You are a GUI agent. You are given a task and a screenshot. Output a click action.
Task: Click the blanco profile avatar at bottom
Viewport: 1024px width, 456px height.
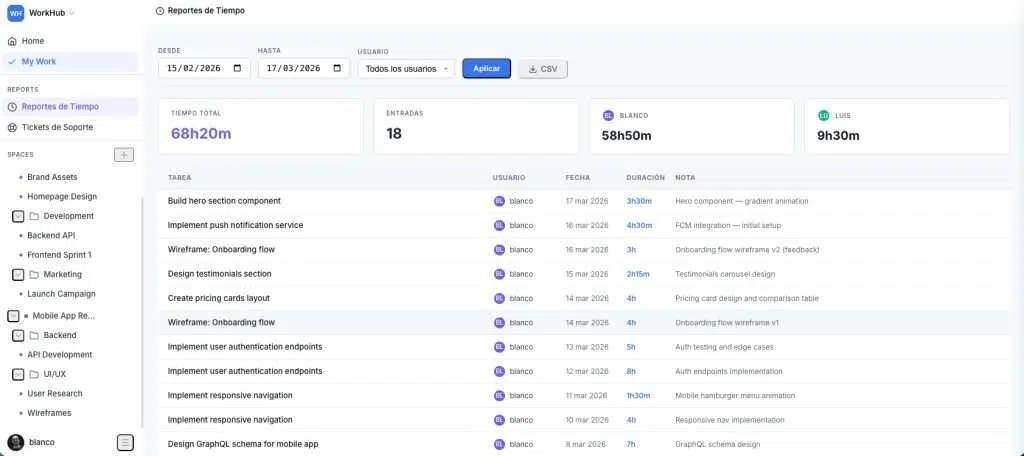(x=16, y=442)
